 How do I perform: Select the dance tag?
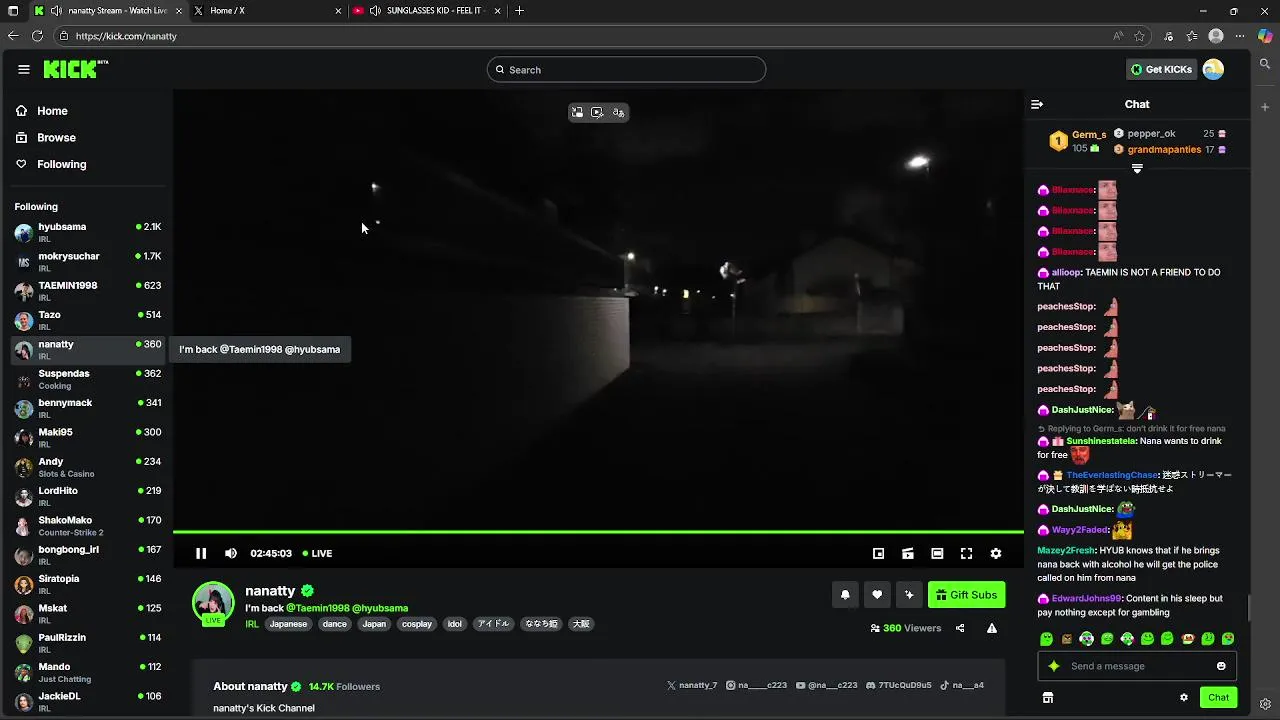335,624
